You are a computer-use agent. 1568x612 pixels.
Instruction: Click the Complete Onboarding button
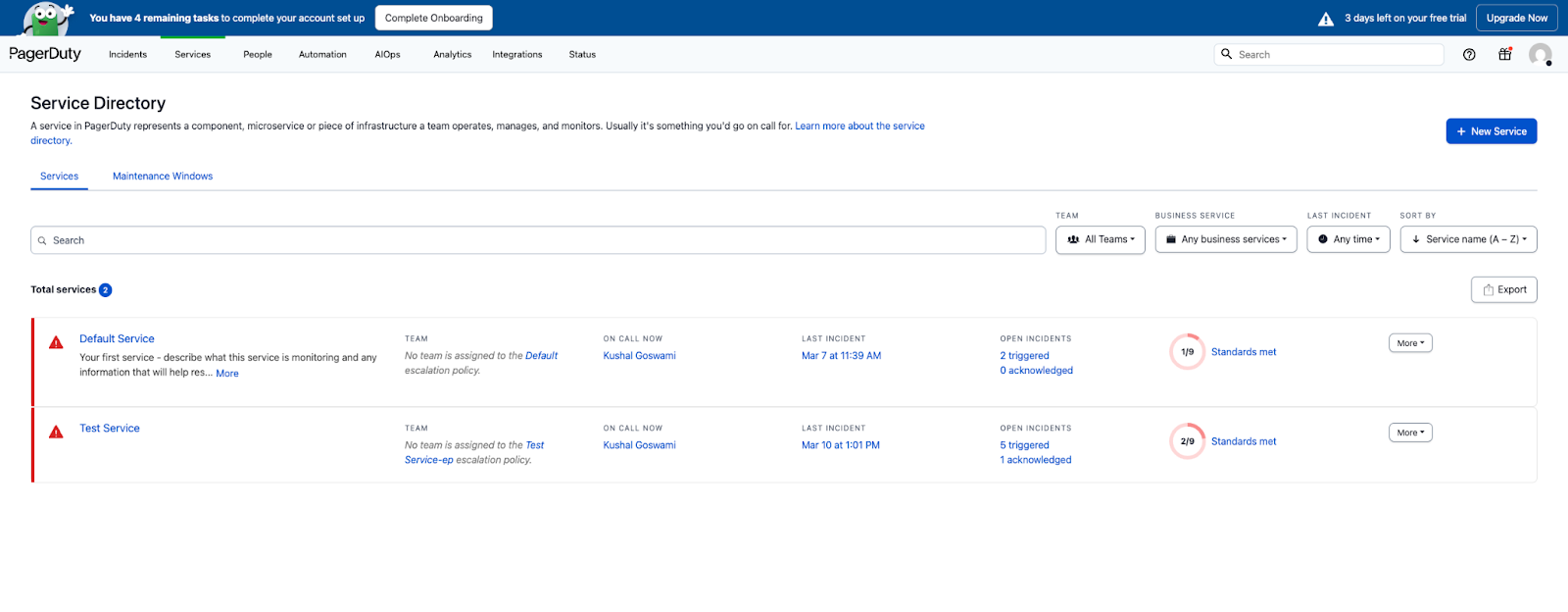pos(434,18)
